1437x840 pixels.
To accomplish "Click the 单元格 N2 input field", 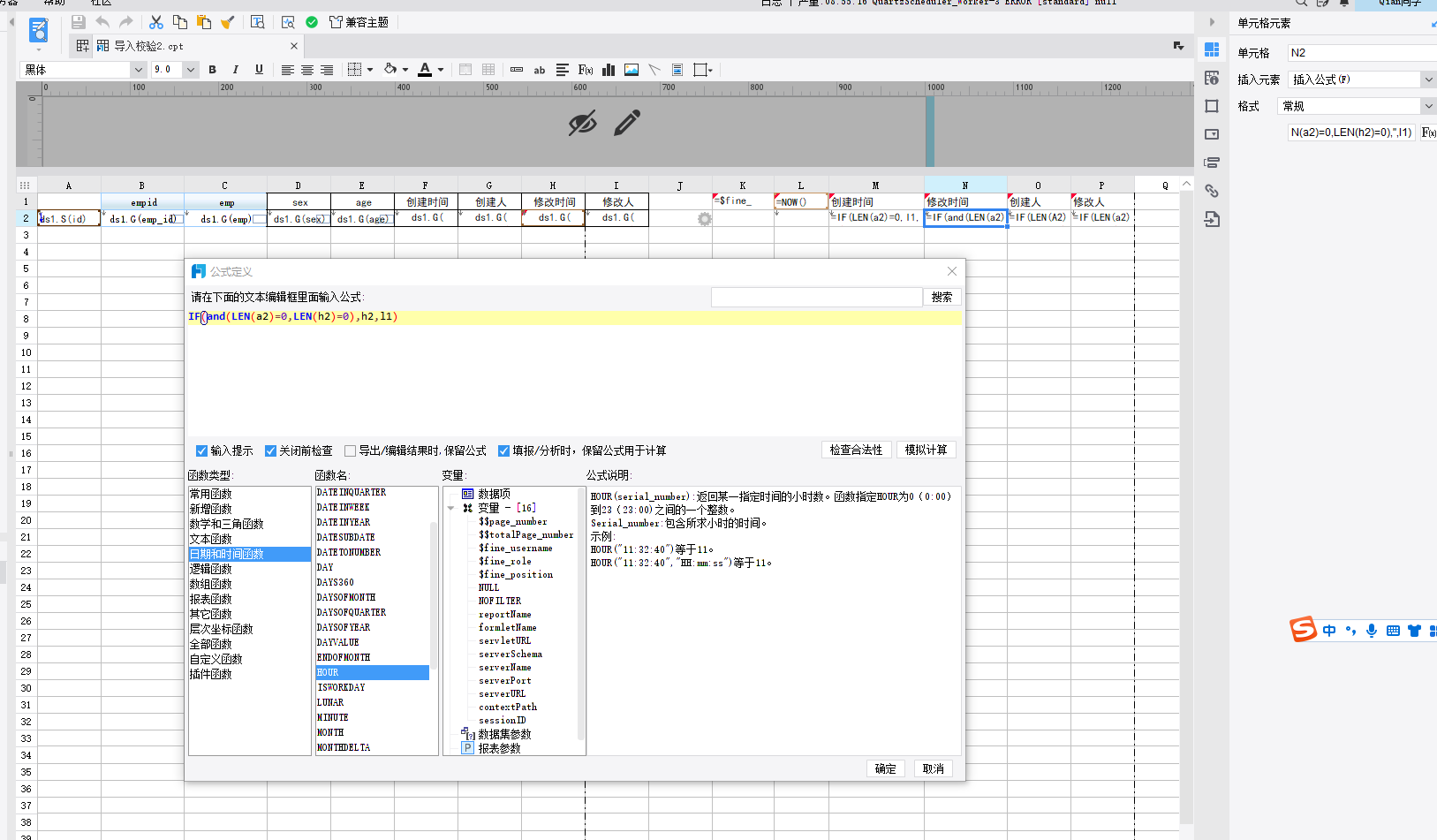I will (1362, 53).
